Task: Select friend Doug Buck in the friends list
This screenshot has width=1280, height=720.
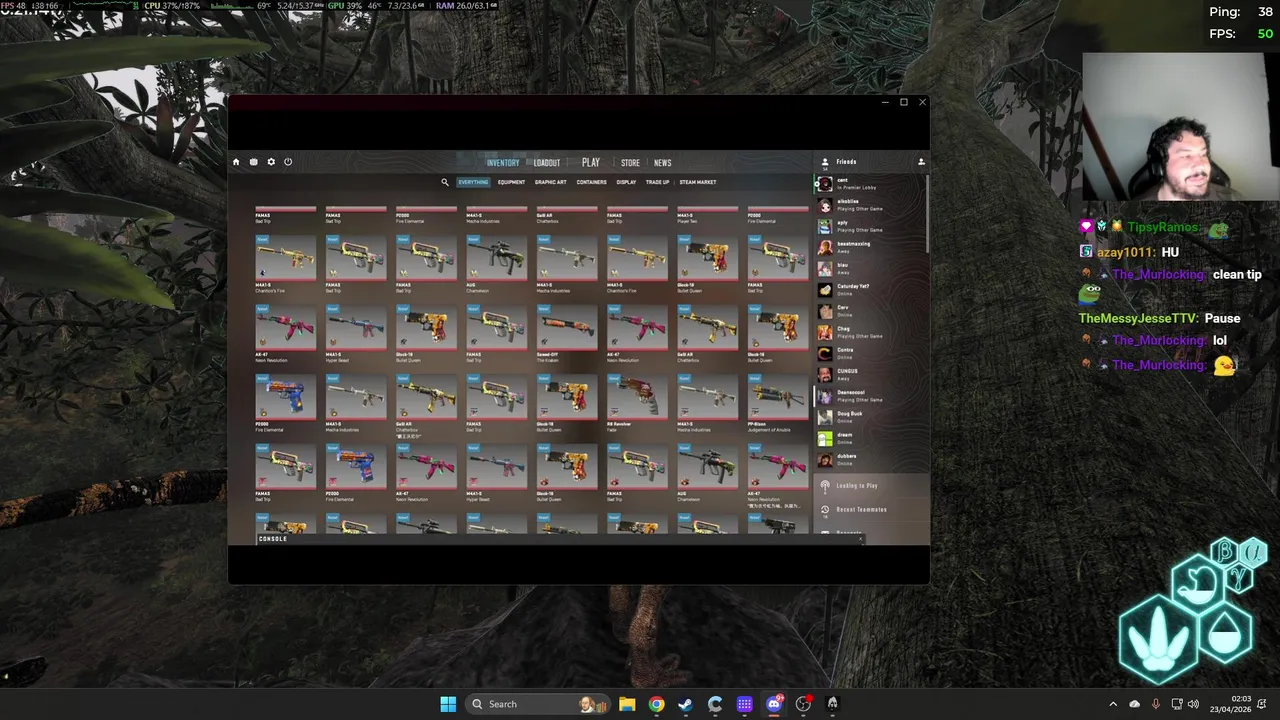Action: [x=868, y=417]
